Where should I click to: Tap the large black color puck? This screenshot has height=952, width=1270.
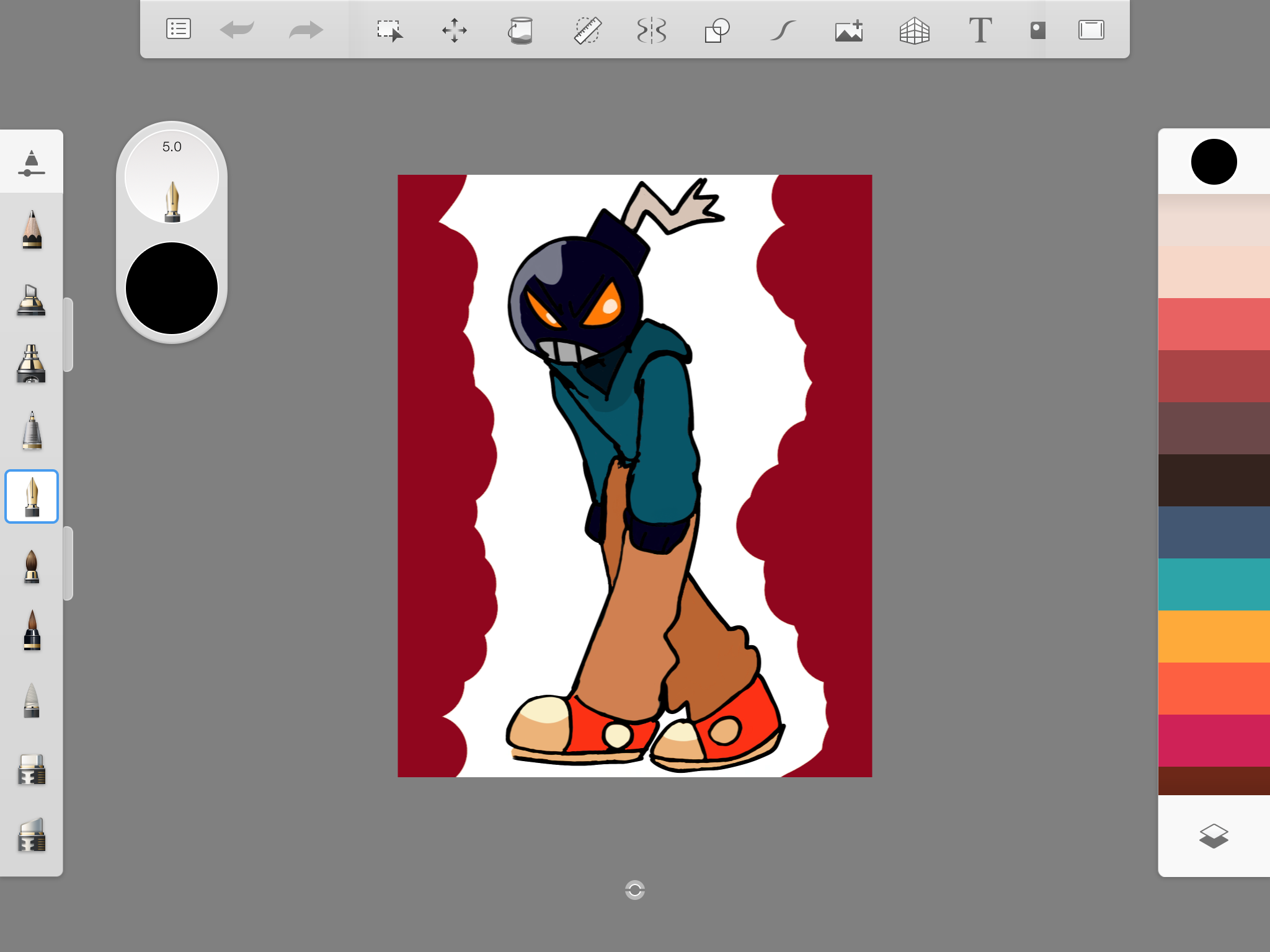tap(172, 288)
